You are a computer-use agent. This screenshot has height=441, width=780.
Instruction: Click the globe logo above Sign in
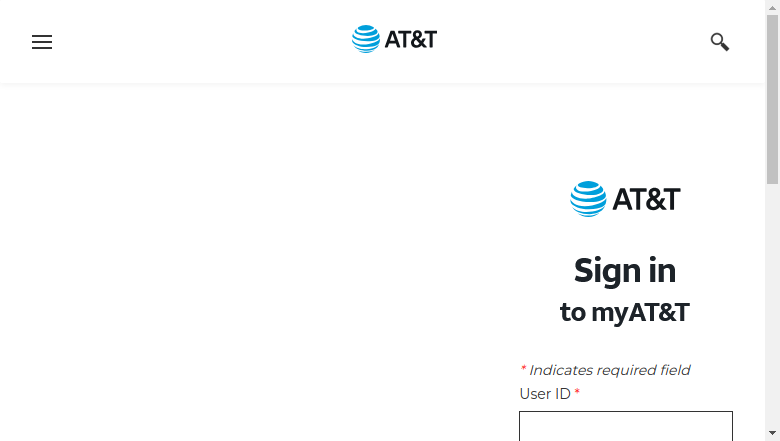(x=588, y=199)
